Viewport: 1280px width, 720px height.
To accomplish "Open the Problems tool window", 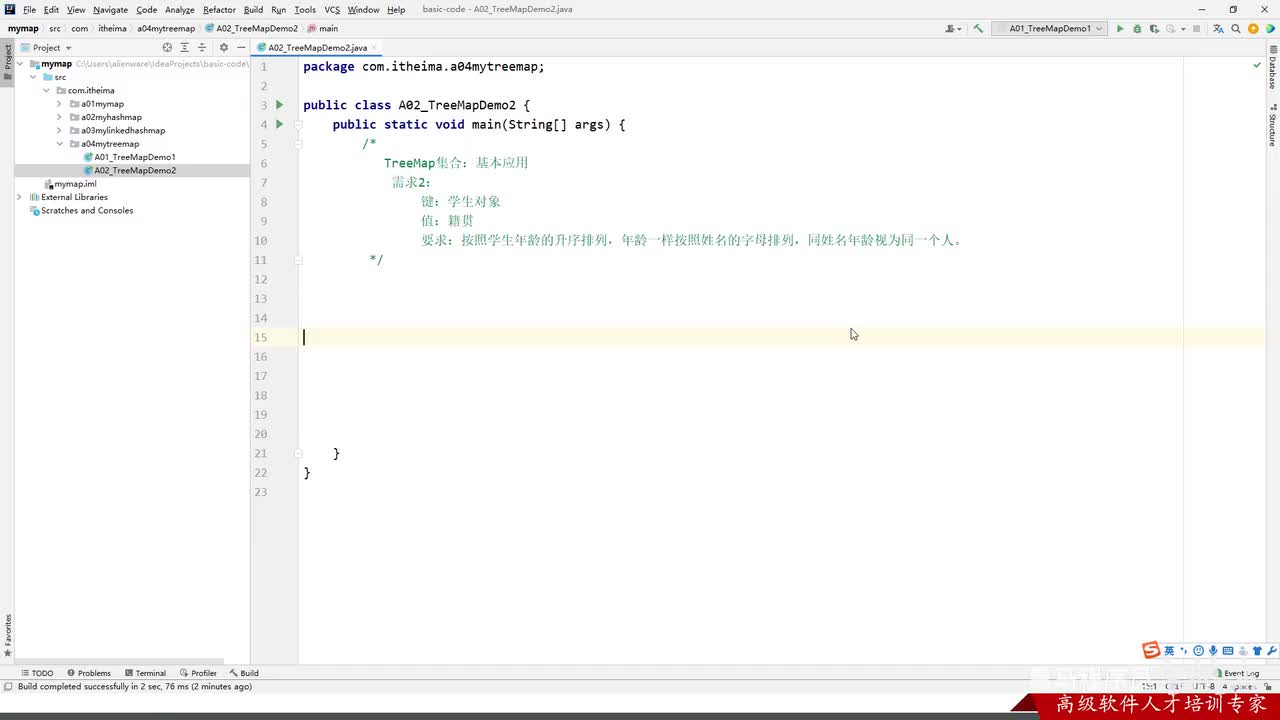I will click(89, 673).
